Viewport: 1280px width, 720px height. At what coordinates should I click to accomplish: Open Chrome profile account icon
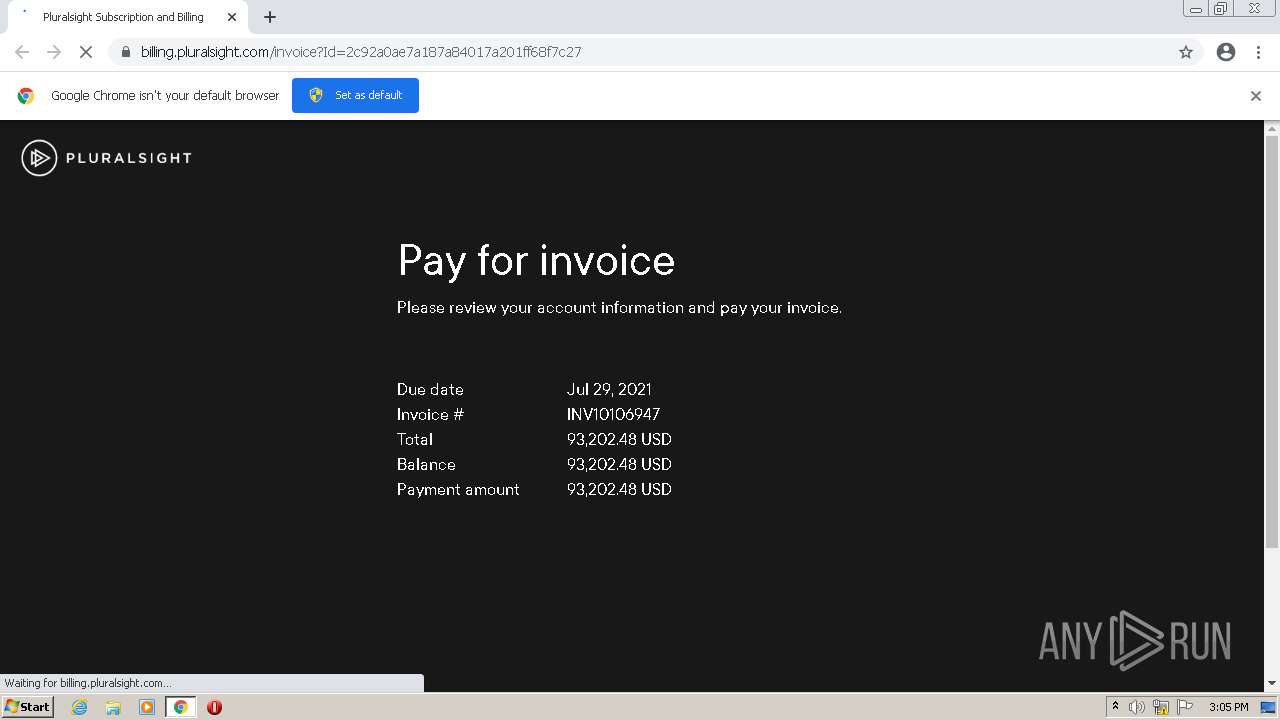coord(1226,52)
